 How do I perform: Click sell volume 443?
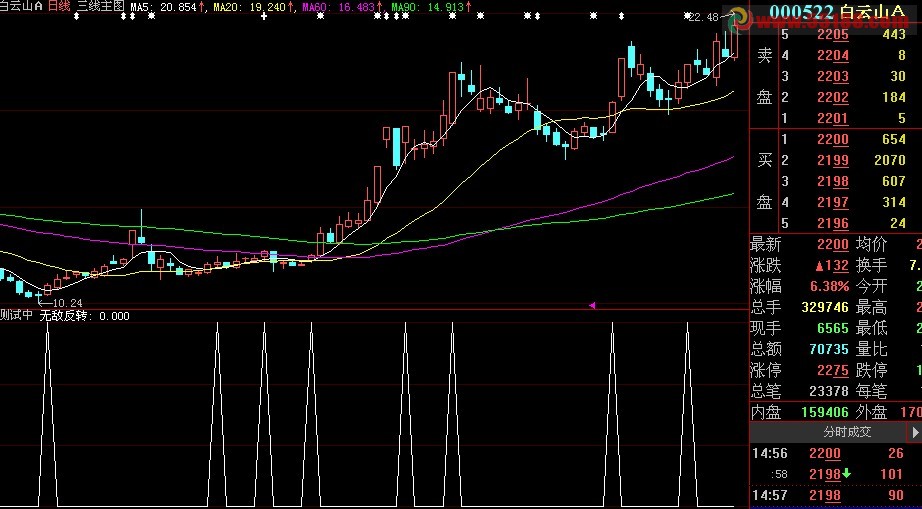894,35
